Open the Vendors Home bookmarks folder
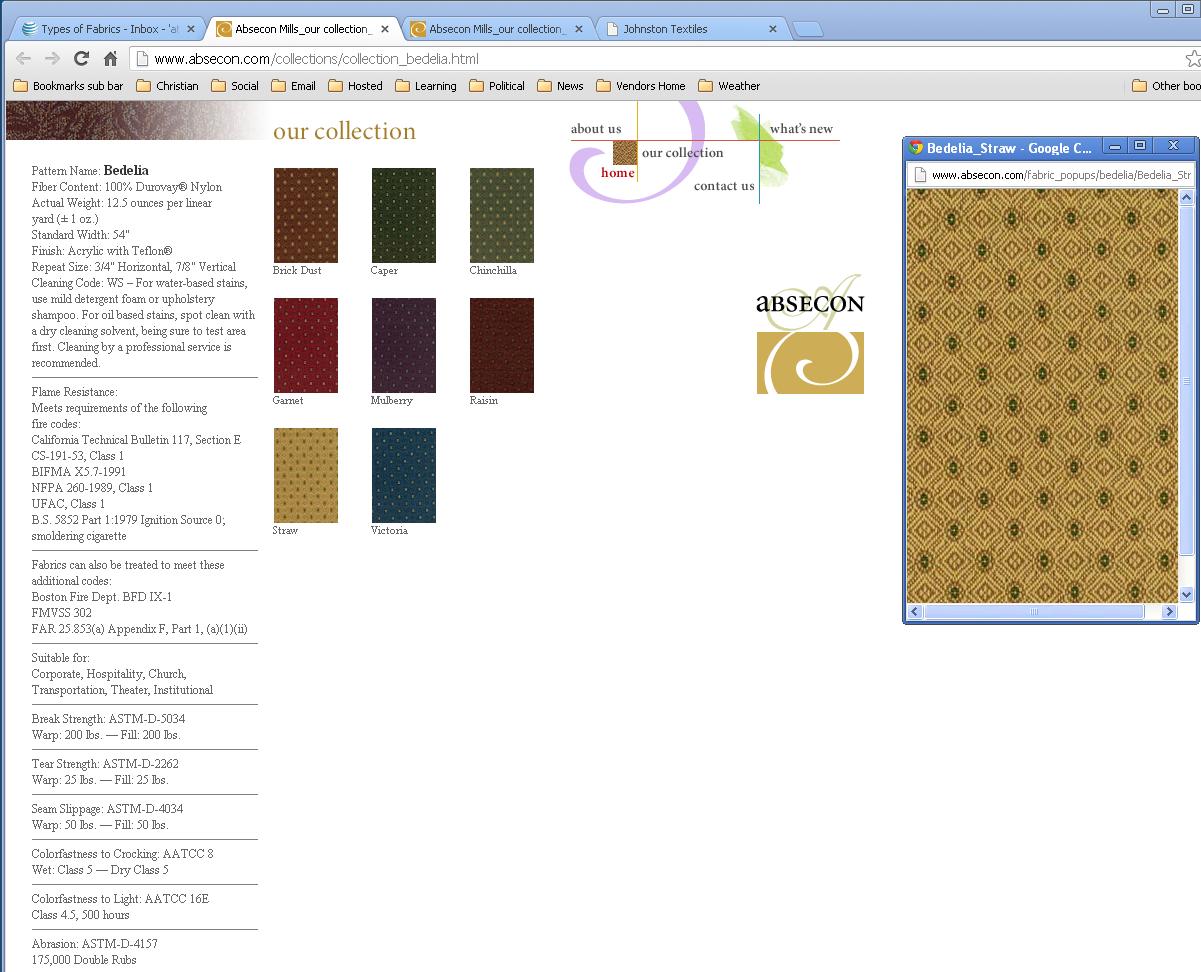This screenshot has height=972, width=1201. click(640, 86)
